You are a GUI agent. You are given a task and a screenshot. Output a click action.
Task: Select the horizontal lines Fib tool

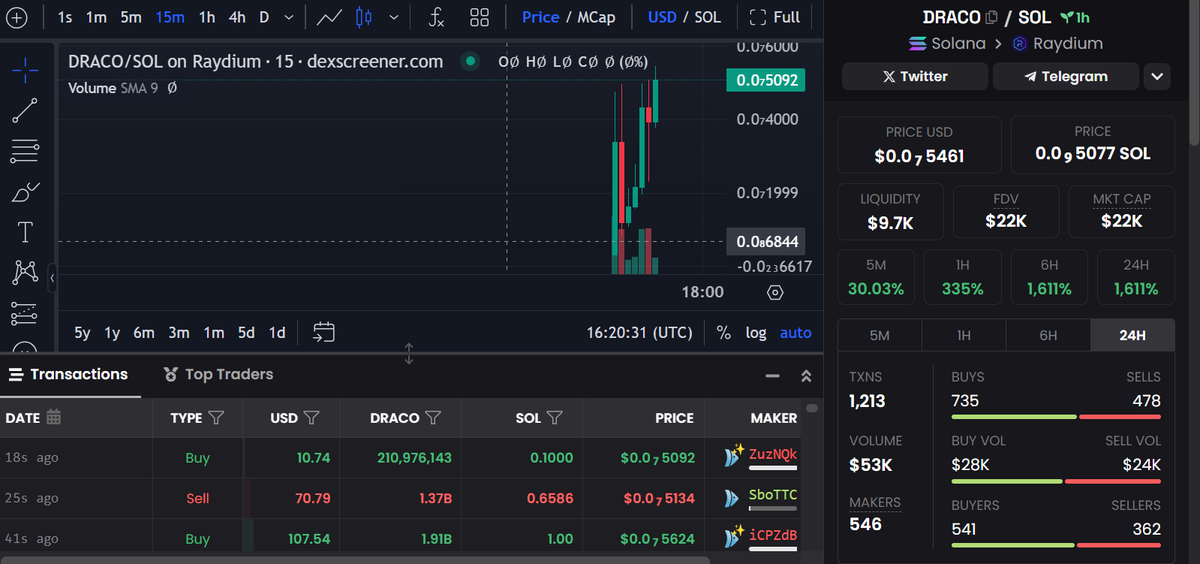pos(25,151)
